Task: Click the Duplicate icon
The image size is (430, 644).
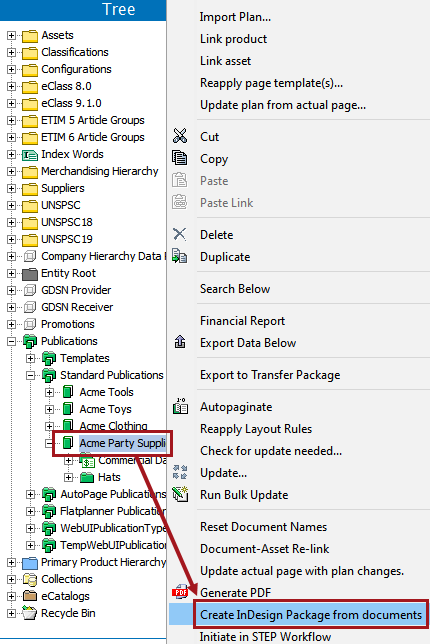Action: 179,256
